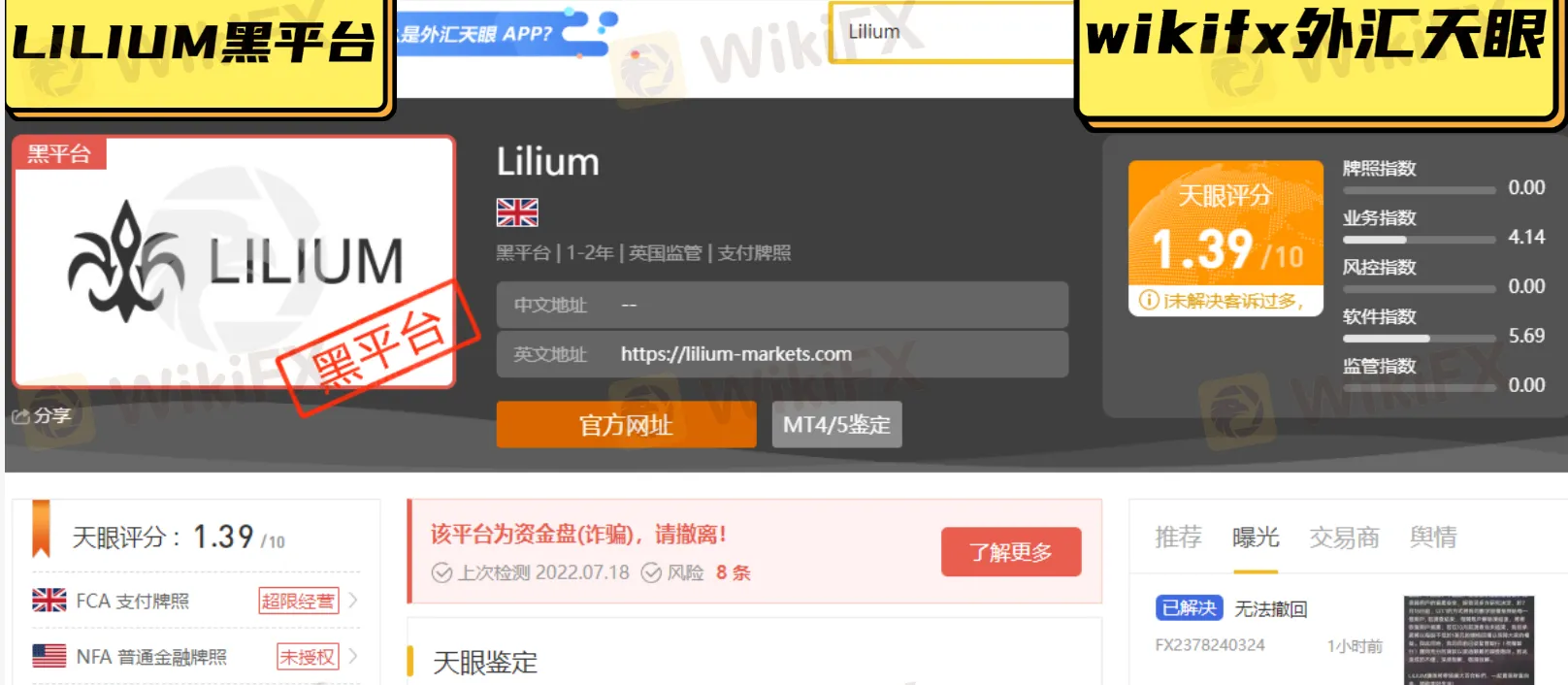Click the red 了解更多 button
The height and width of the screenshot is (685, 1568).
pos(1011,552)
